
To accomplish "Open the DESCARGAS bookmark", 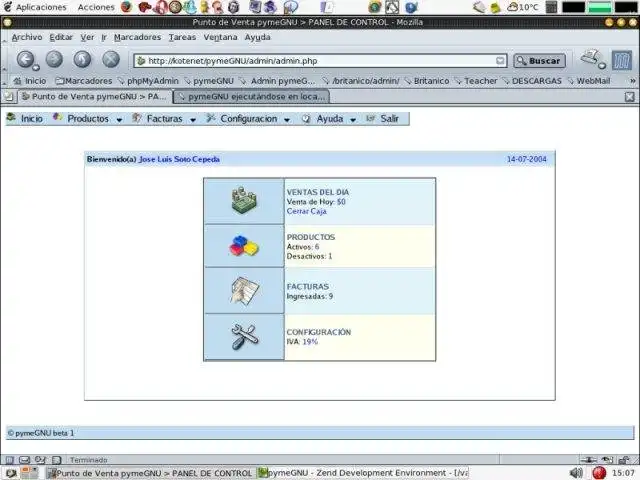I will coord(532,81).
